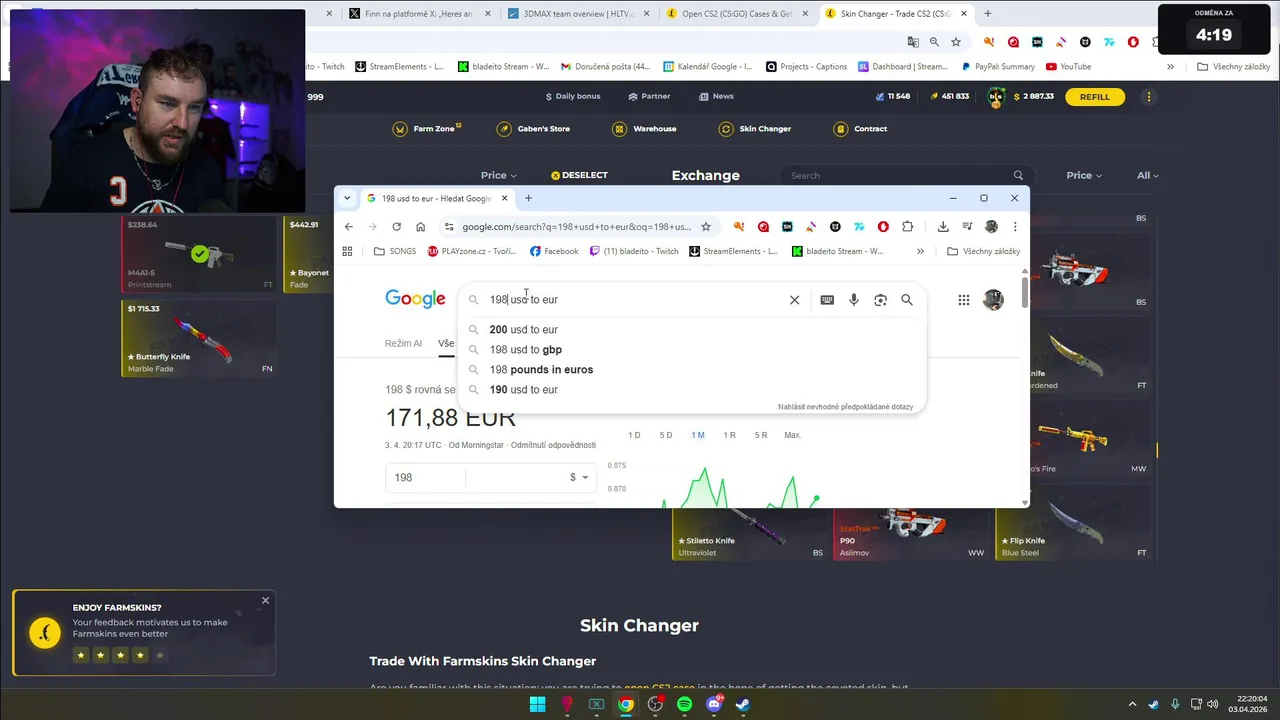
Task: Open Discord from the taskbar
Action: tap(714, 704)
